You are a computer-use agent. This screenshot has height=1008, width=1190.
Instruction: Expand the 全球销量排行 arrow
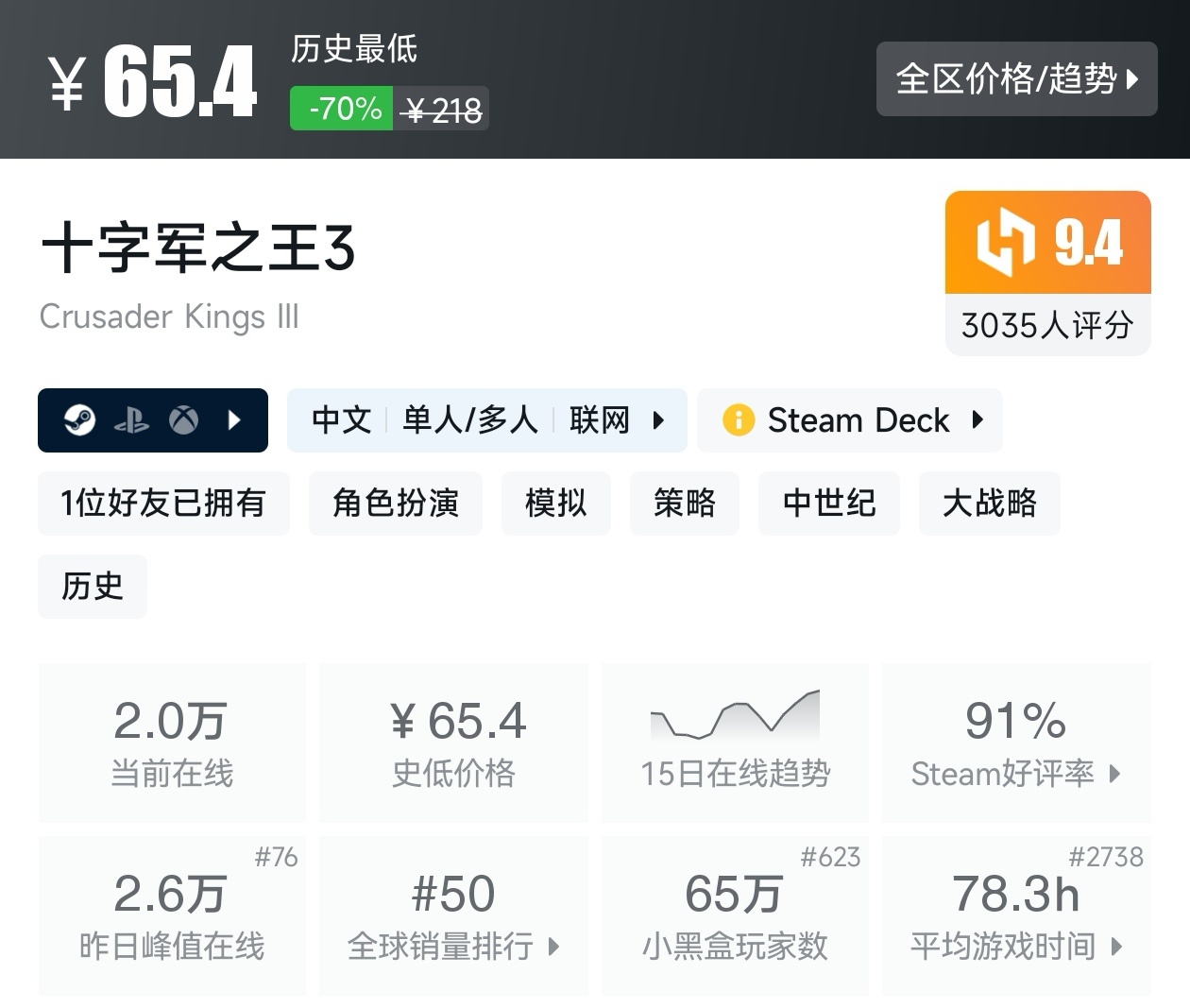coord(554,946)
